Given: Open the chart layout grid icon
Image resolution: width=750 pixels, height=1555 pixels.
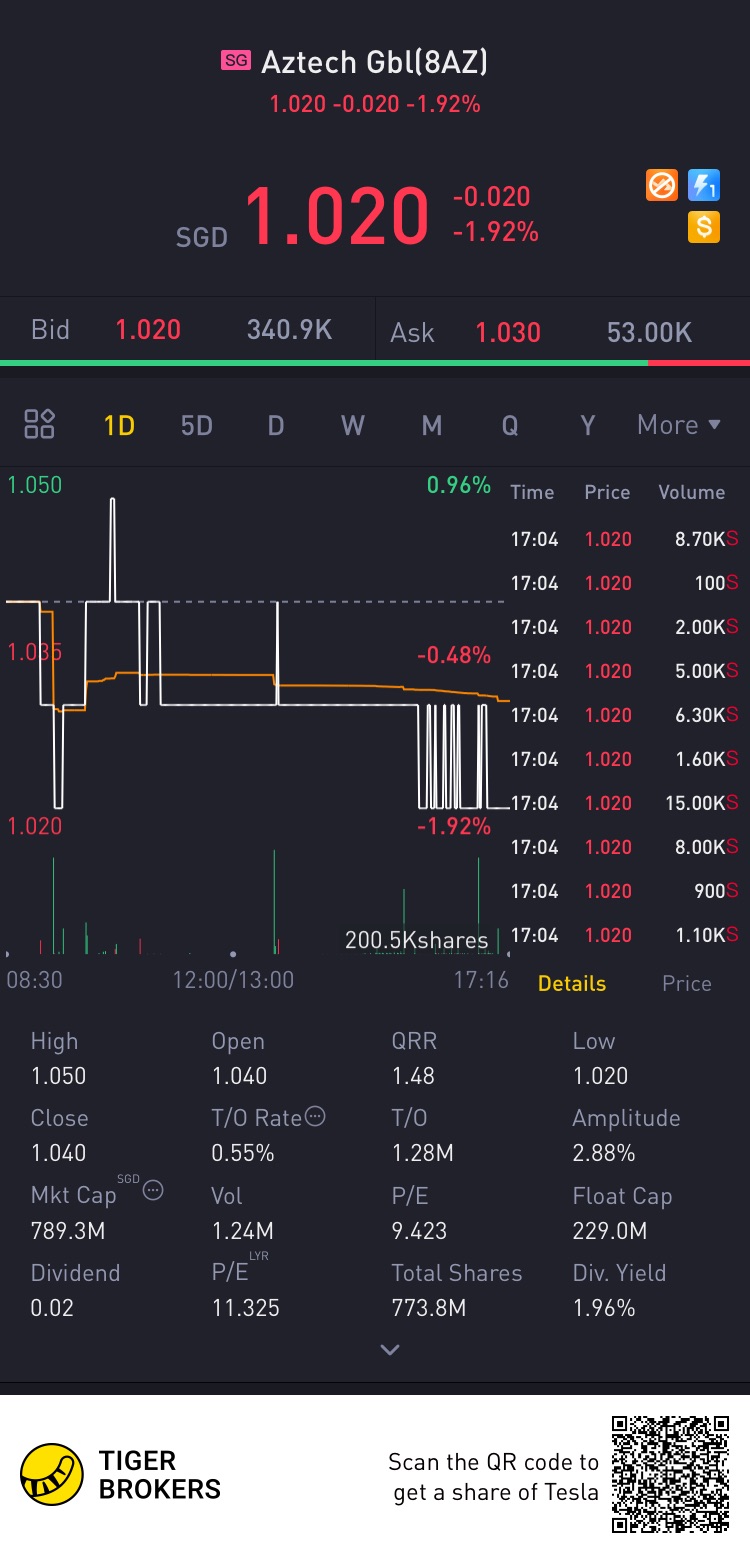Looking at the screenshot, I should [x=39, y=424].
